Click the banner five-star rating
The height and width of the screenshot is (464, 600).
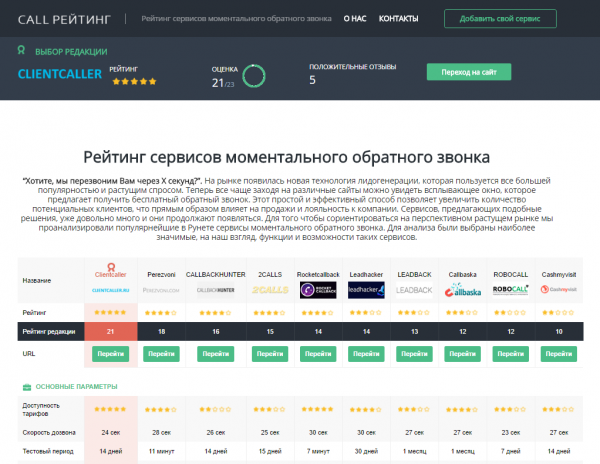tap(134, 81)
